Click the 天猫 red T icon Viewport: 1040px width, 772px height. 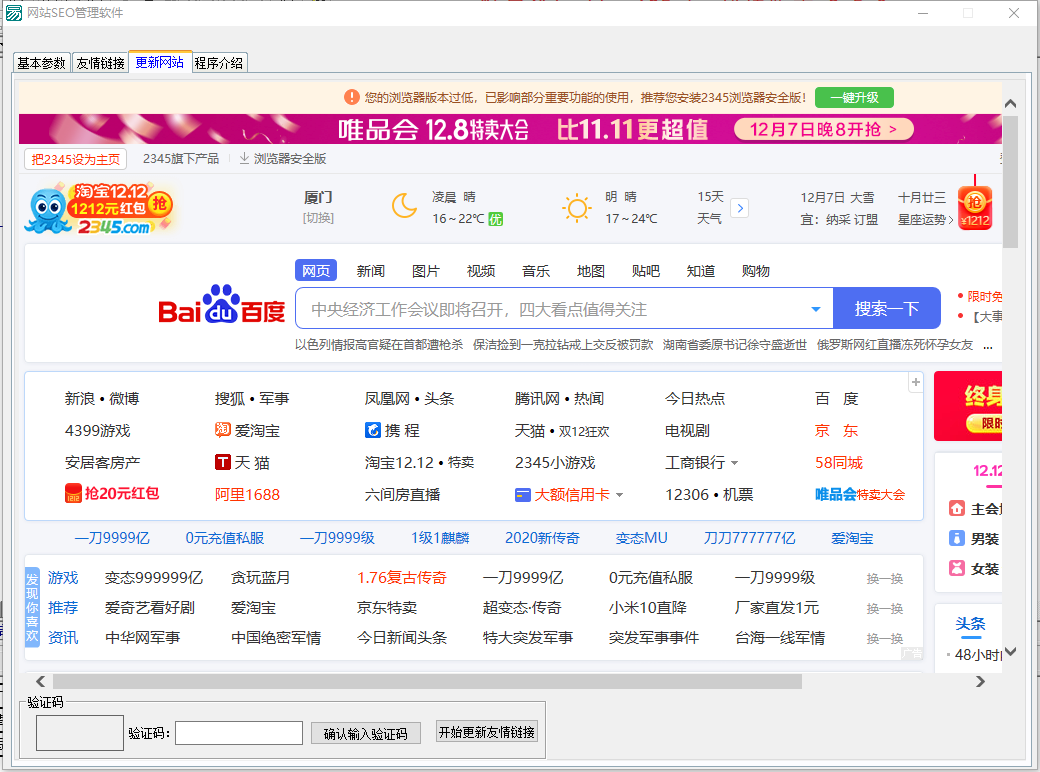[x=223, y=462]
